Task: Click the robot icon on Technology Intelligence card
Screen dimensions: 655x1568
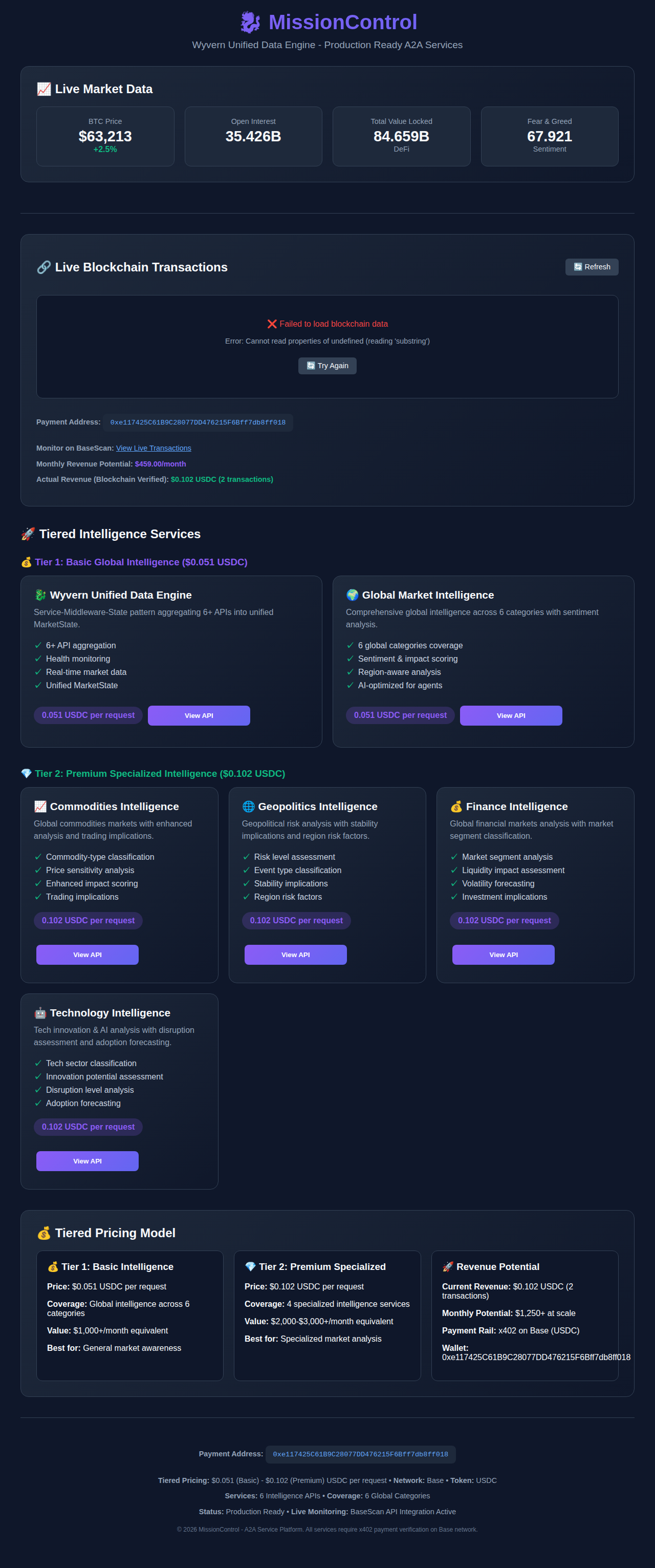Action: 40,1013
